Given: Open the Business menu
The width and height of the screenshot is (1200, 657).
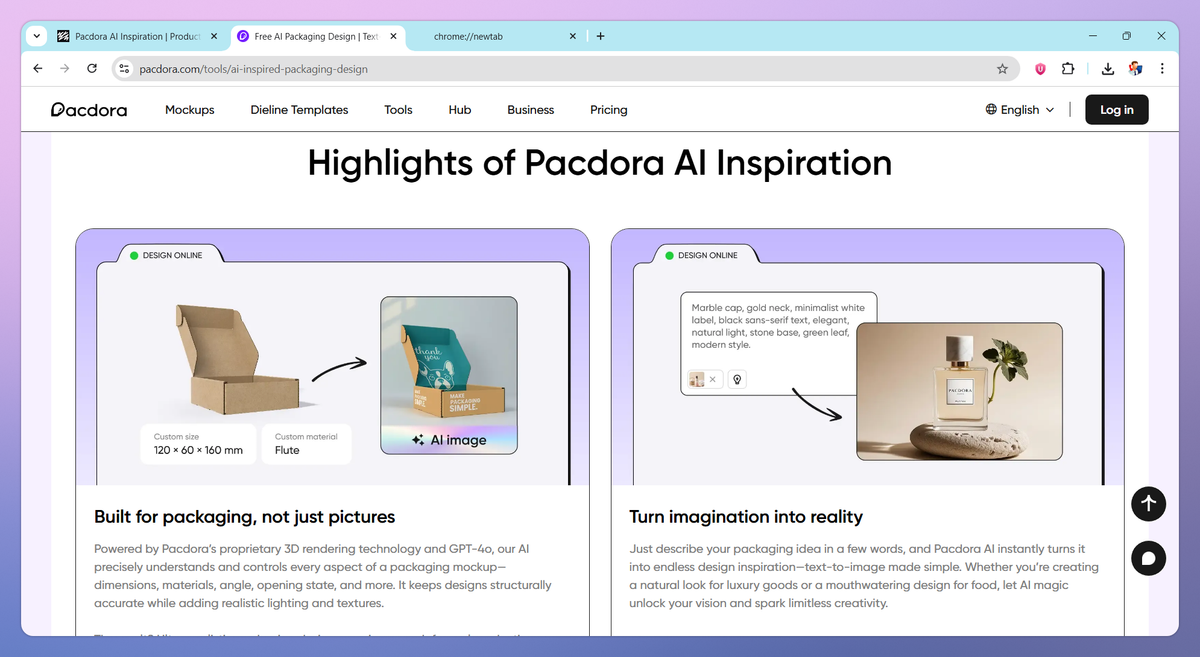Looking at the screenshot, I should (x=531, y=110).
